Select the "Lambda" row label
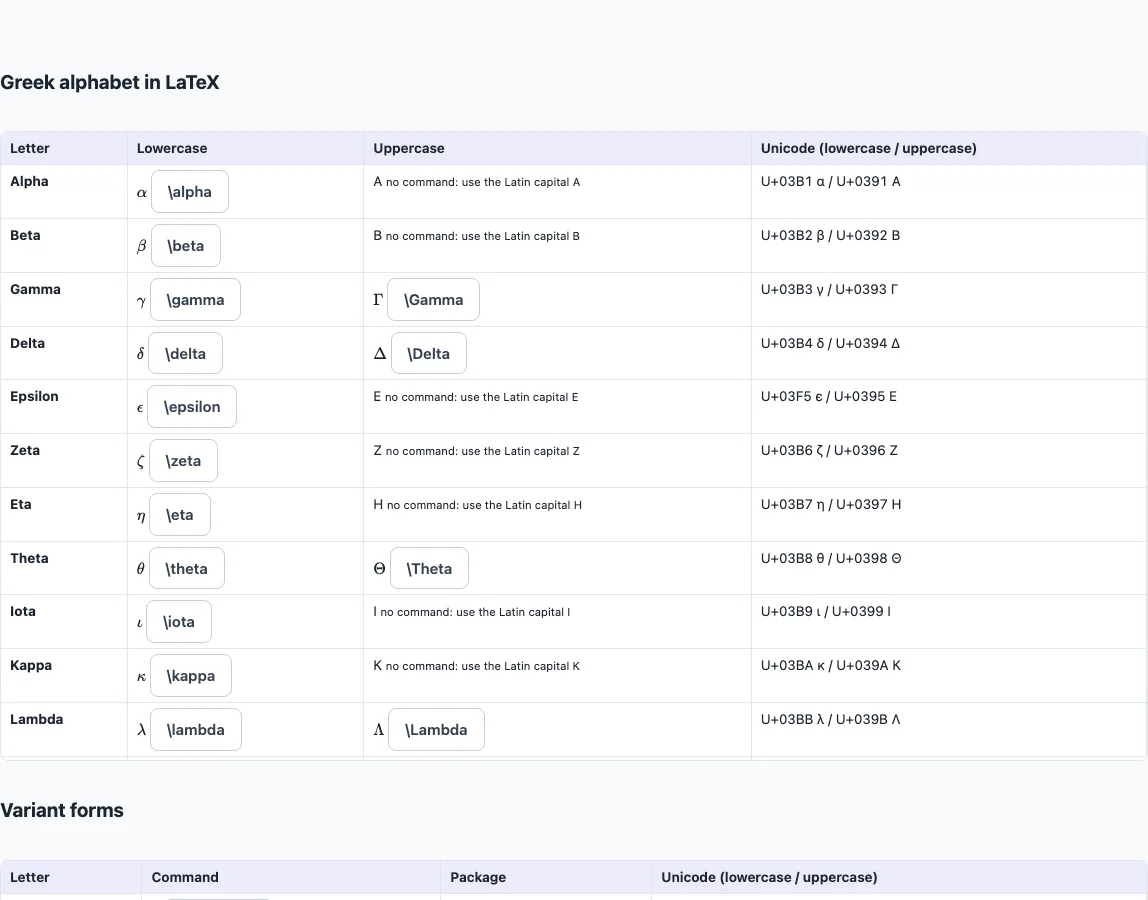Viewport: 1148px width, 900px height. pyautogui.click(x=37, y=719)
